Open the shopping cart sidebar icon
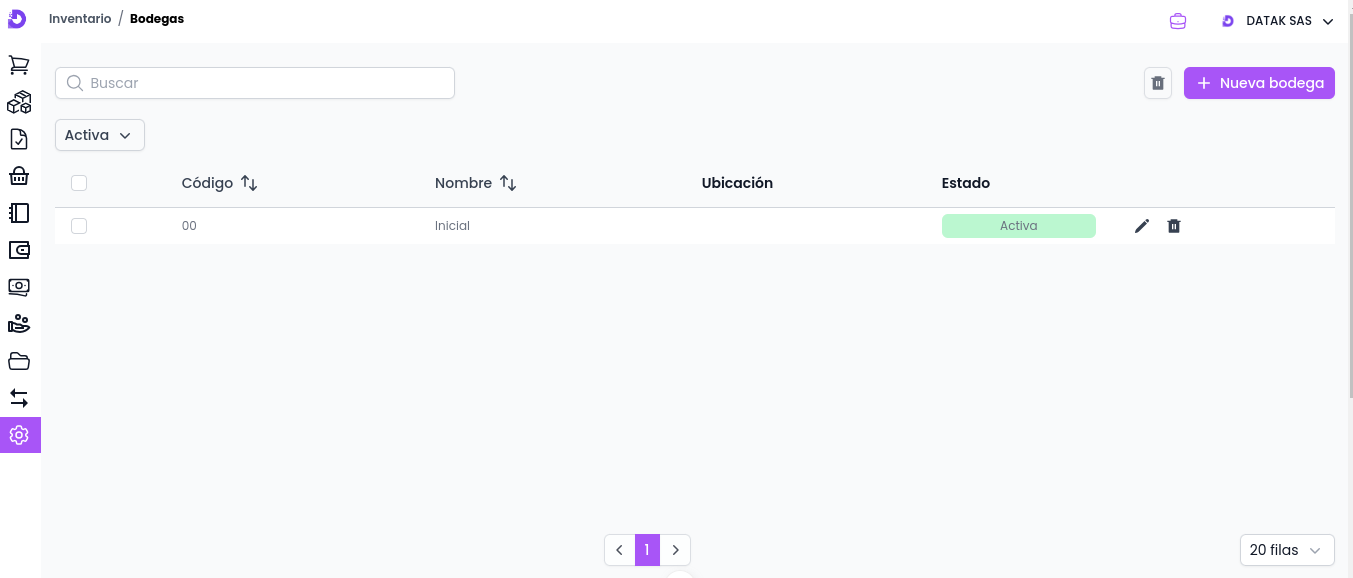 [19, 65]
